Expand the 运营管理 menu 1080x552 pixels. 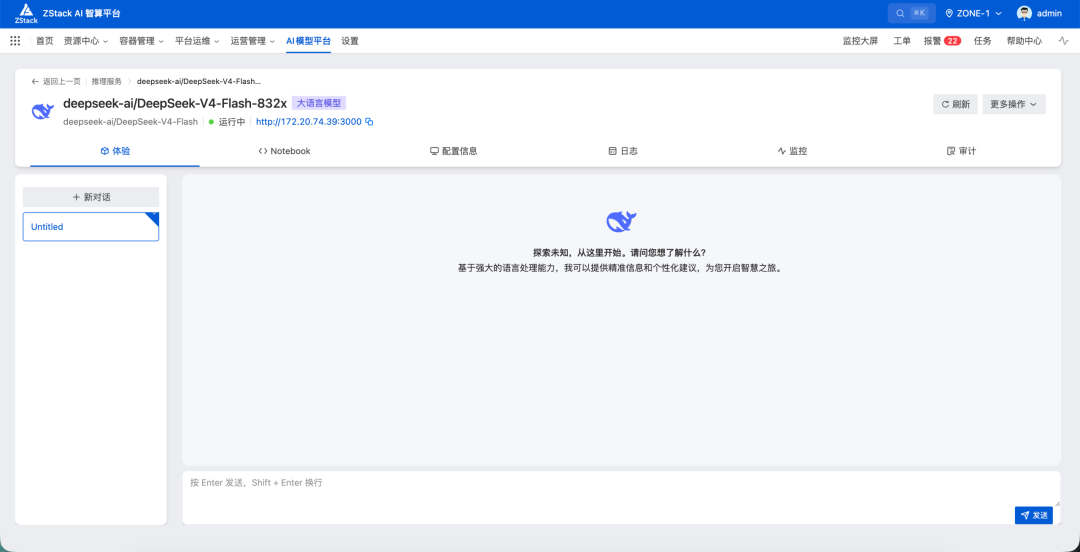click(x=253, y=41)
